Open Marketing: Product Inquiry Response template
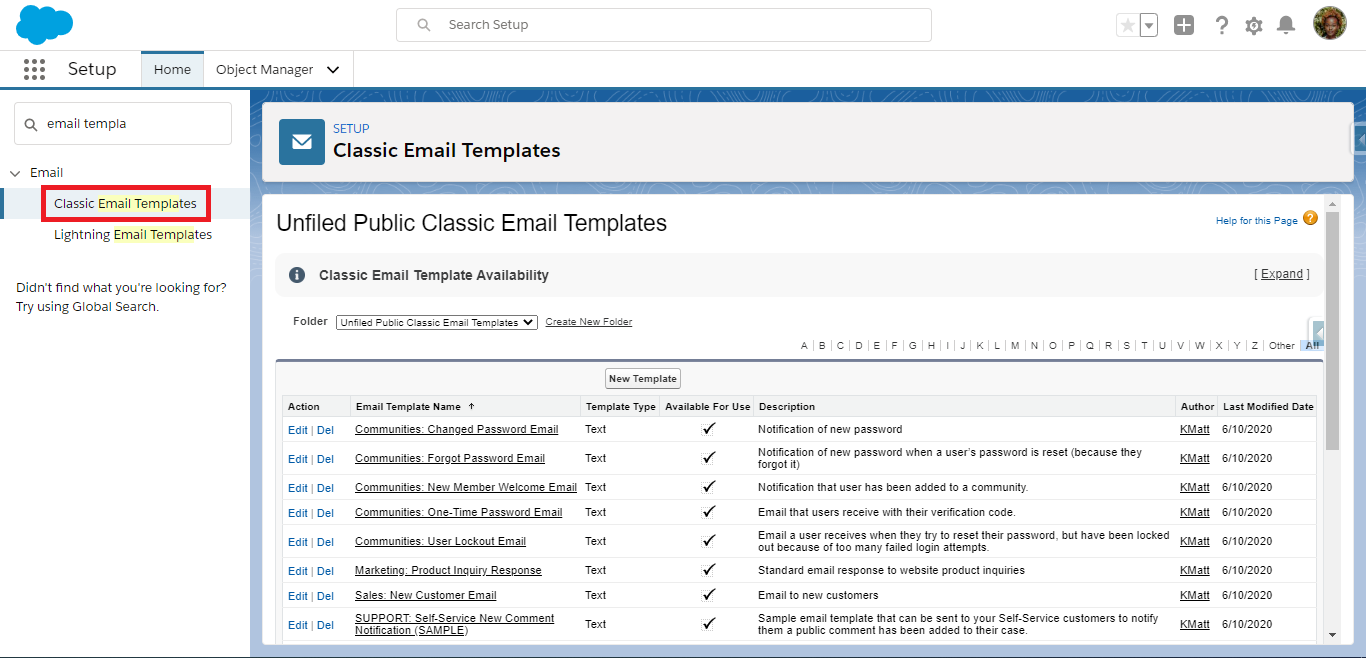 (448, 570)
